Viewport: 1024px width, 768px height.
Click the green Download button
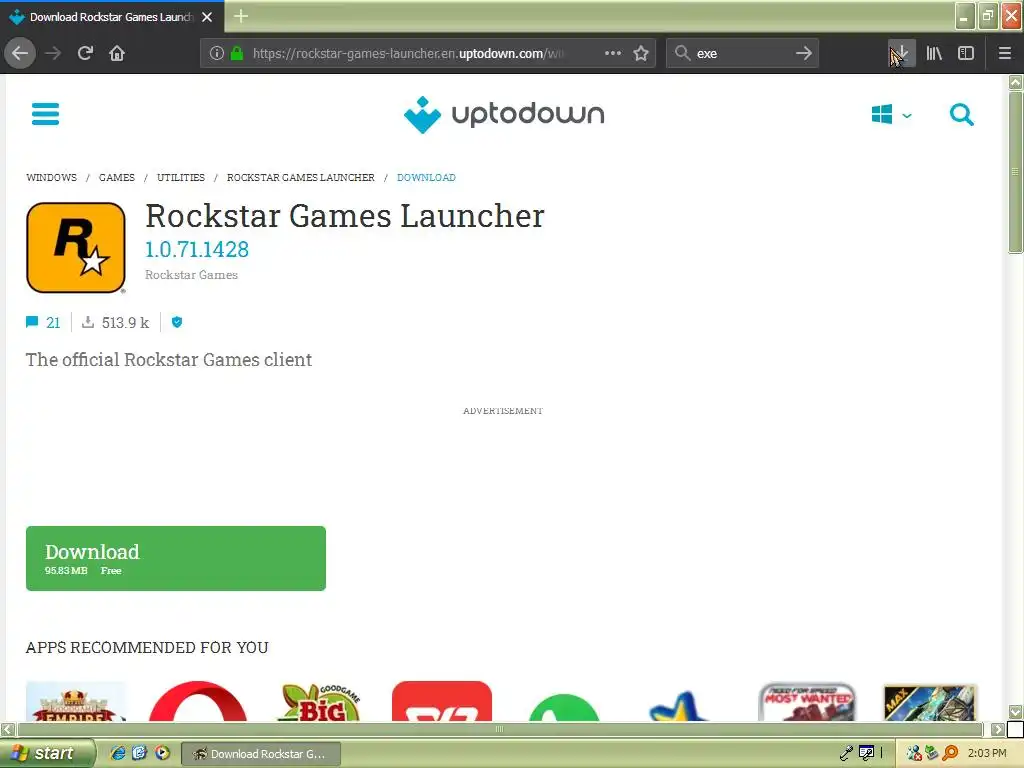(x=176, y=558)
